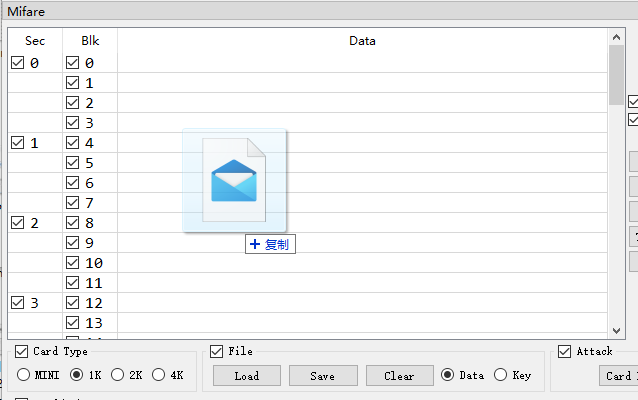Click the Save button
The height and width of the screenshot is (400, 638).
point(322,376)
